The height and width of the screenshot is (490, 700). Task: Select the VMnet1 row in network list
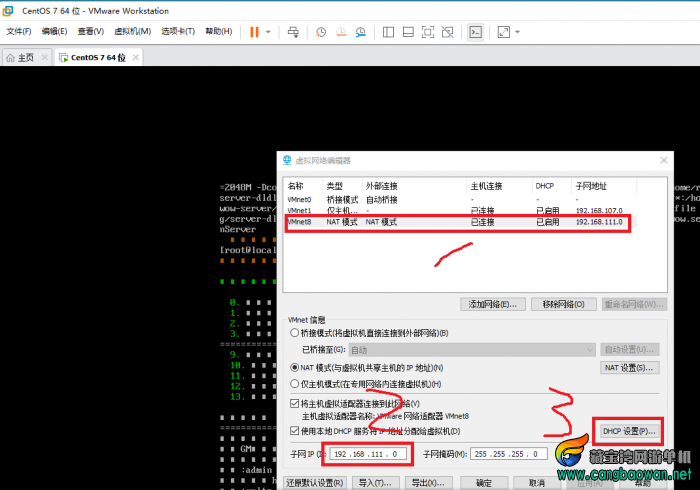coord(460,210)
